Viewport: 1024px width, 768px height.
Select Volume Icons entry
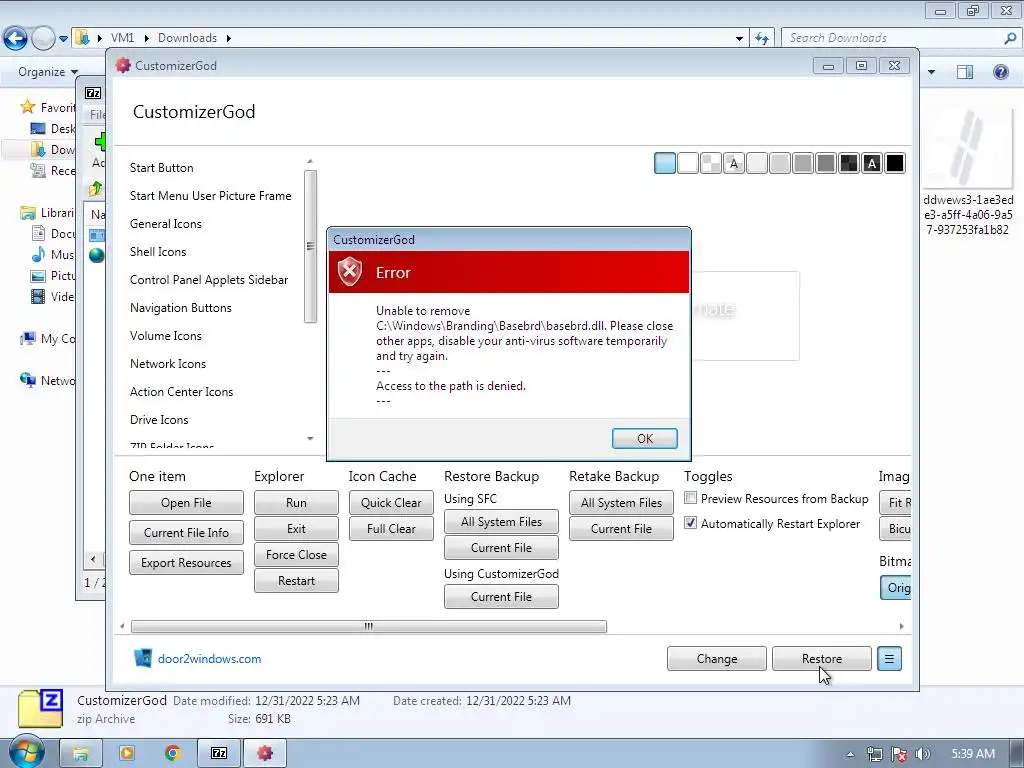pos(166,336)
